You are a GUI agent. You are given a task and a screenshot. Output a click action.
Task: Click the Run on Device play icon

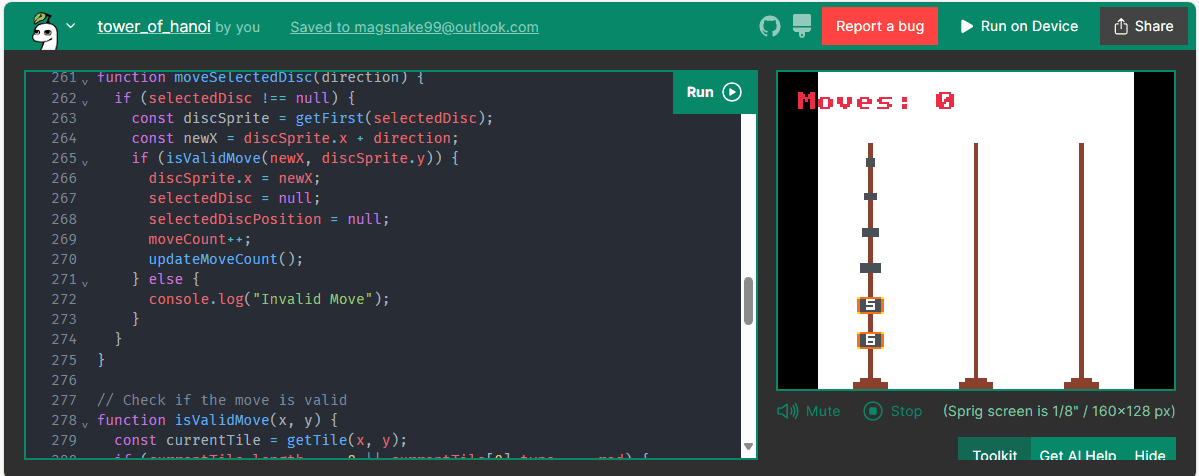[966, 26]
